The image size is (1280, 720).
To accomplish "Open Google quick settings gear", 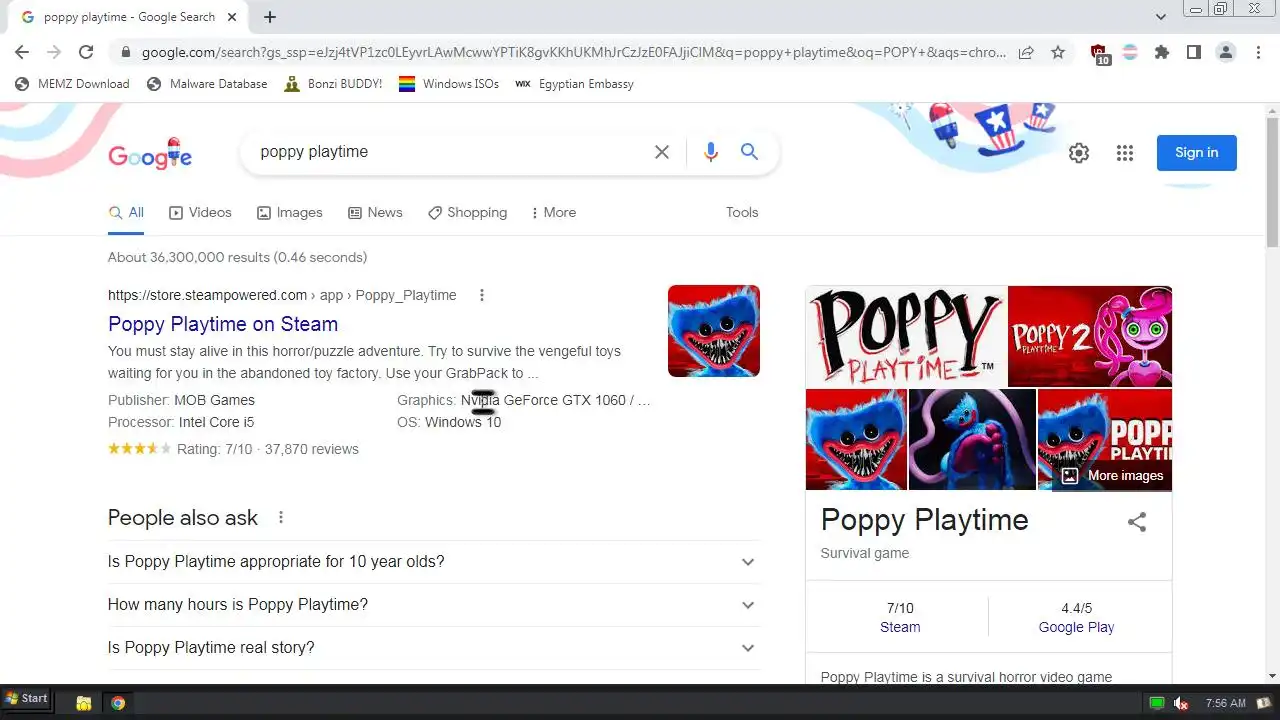I will coord(1079,153).
